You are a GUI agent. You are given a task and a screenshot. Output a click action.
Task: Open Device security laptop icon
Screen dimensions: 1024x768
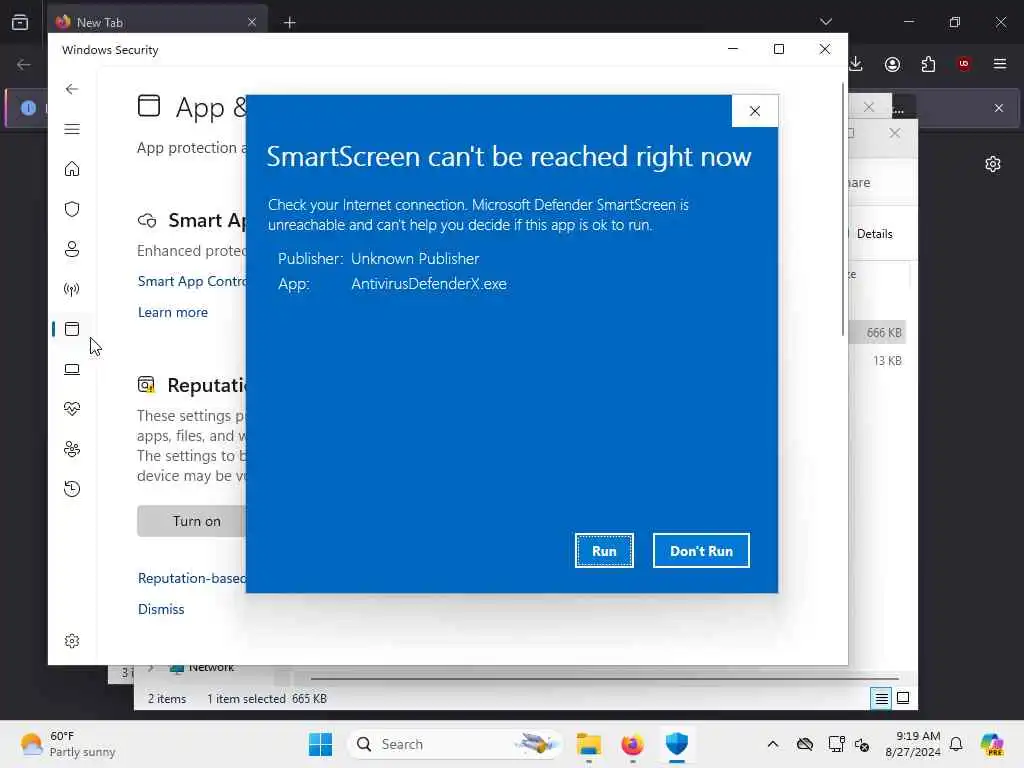72,369
